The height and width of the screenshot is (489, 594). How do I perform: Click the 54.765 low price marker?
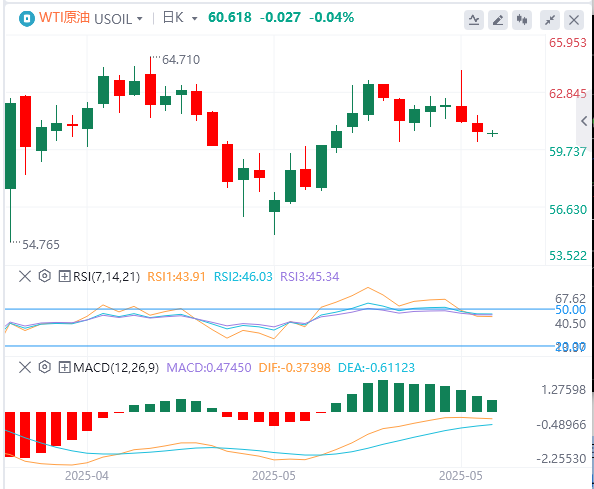pos(41,245)
